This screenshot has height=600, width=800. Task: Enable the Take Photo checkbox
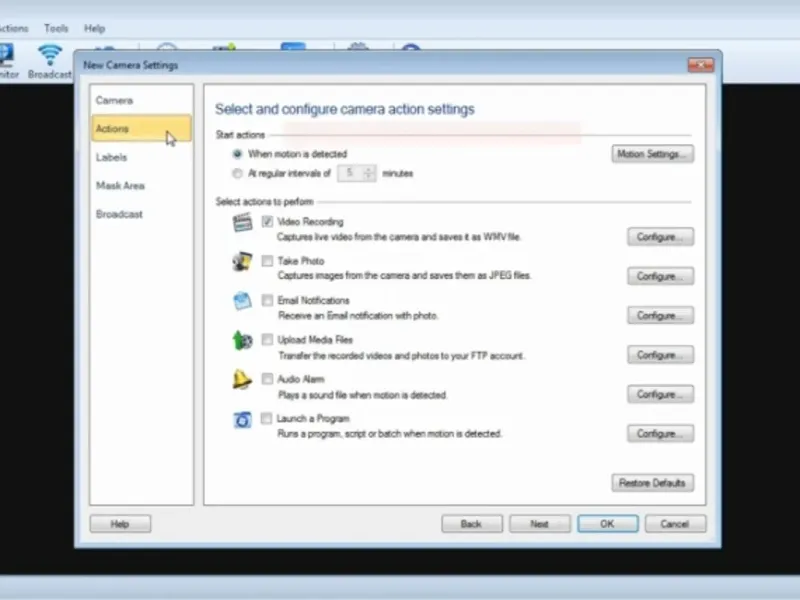click(267, 261)
